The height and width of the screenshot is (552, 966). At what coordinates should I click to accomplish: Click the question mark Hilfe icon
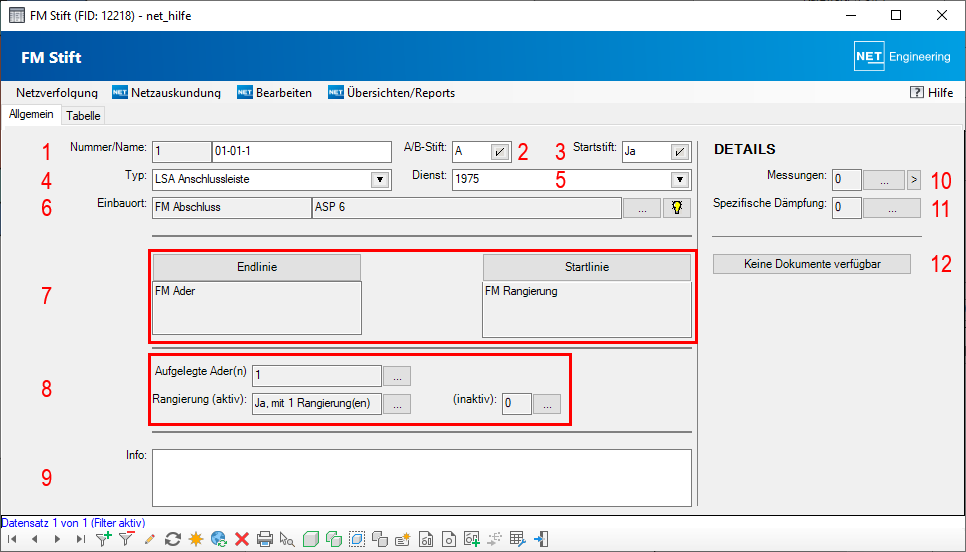916,92
